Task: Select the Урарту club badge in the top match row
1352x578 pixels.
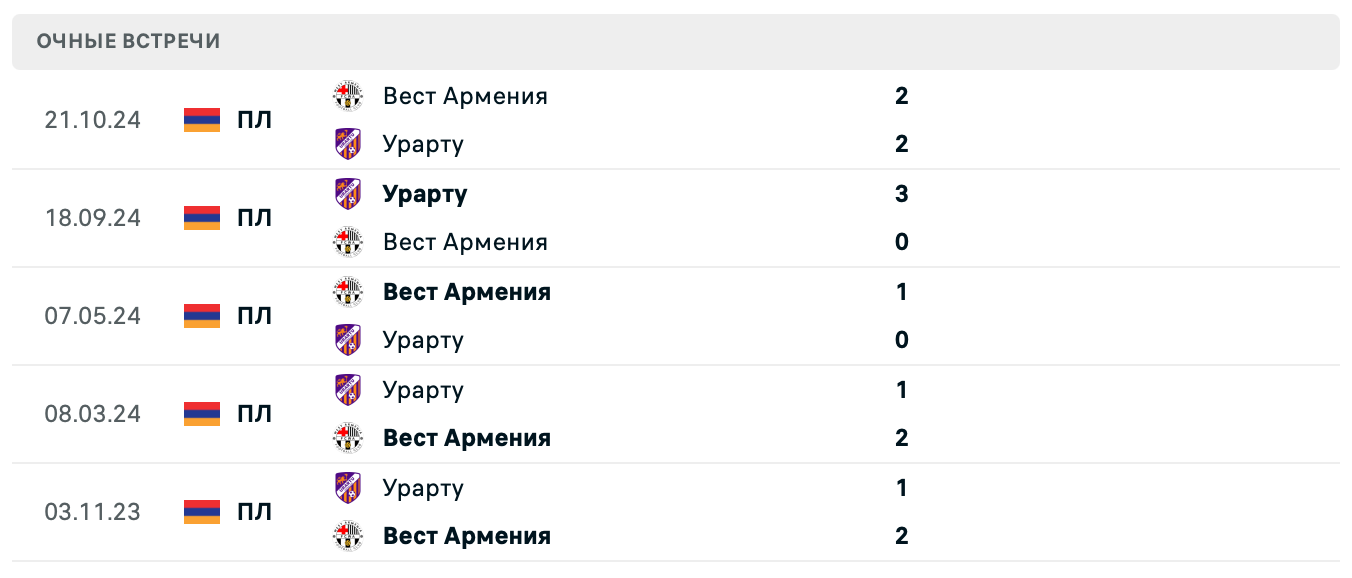Action: click(348, 144)
